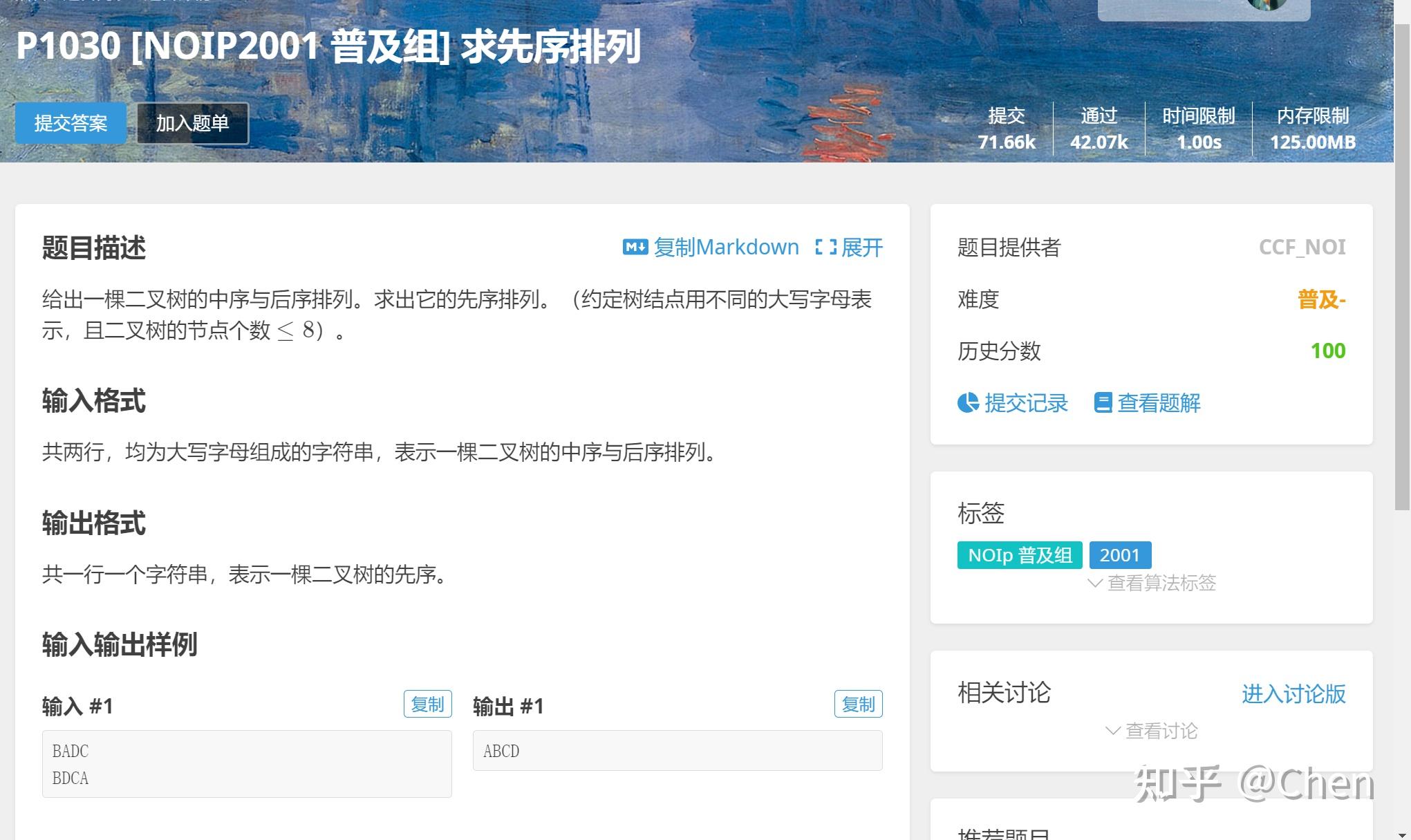Open 进入讨论版 link

click(1293, 693)
